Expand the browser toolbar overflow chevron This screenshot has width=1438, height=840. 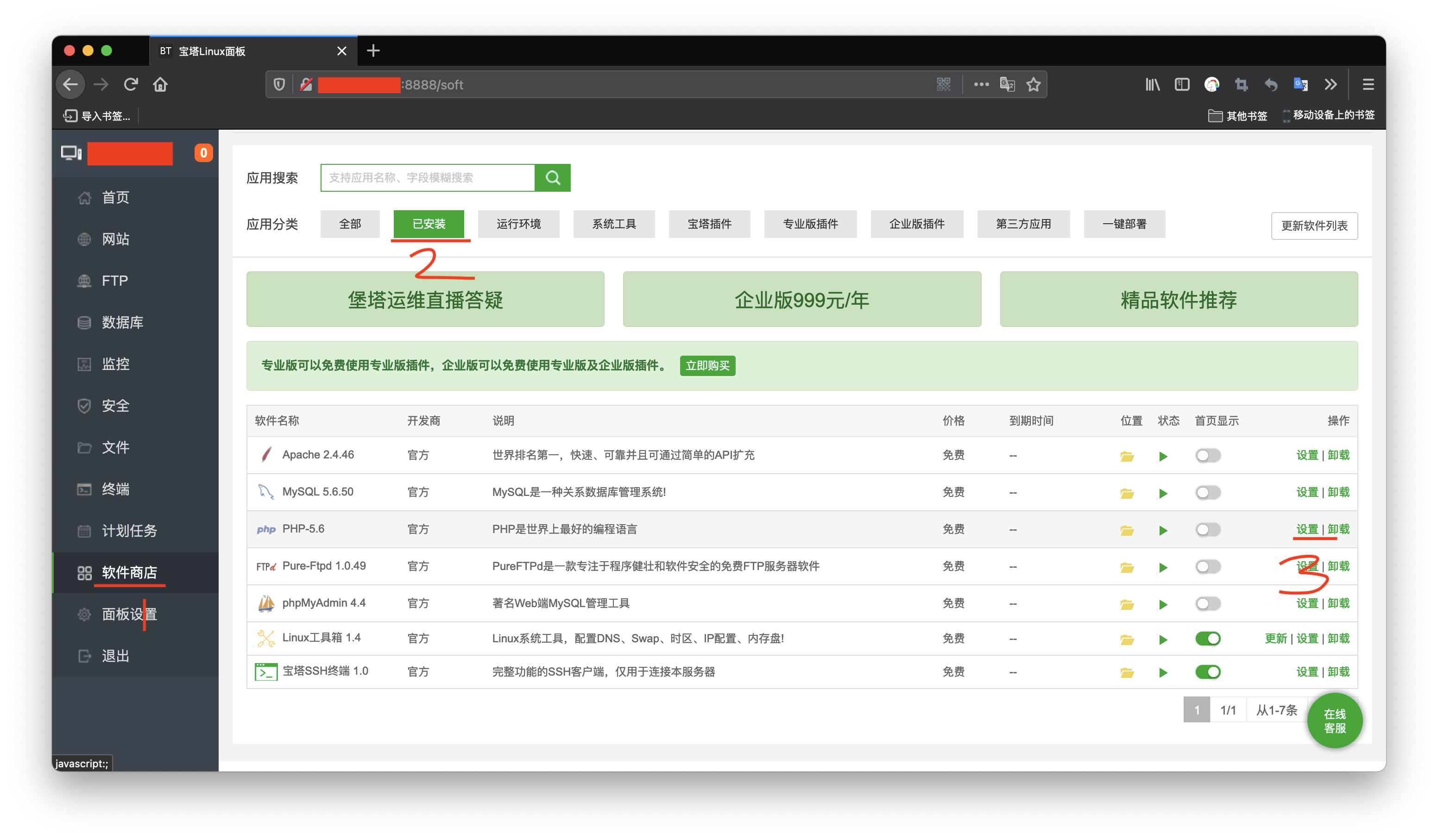pyautogui.click(x=1331, y=84)
